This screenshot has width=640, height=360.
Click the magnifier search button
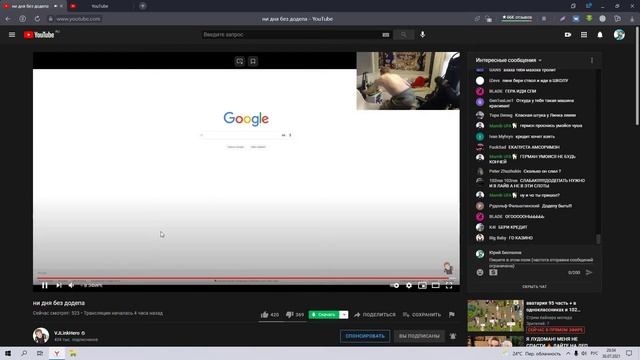click(x=404, y=35)
